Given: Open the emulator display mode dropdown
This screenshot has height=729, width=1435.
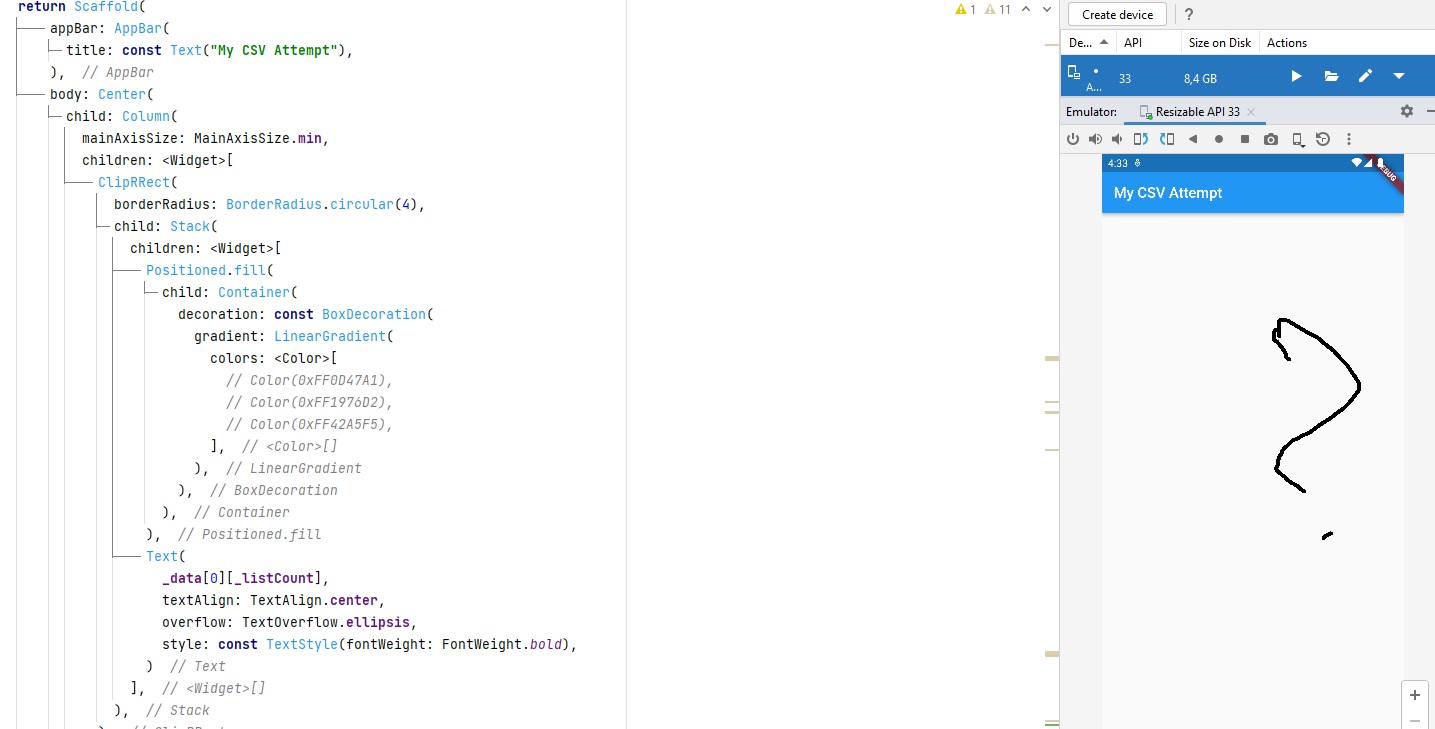Looking at the screenshot, I should 1298,139.
